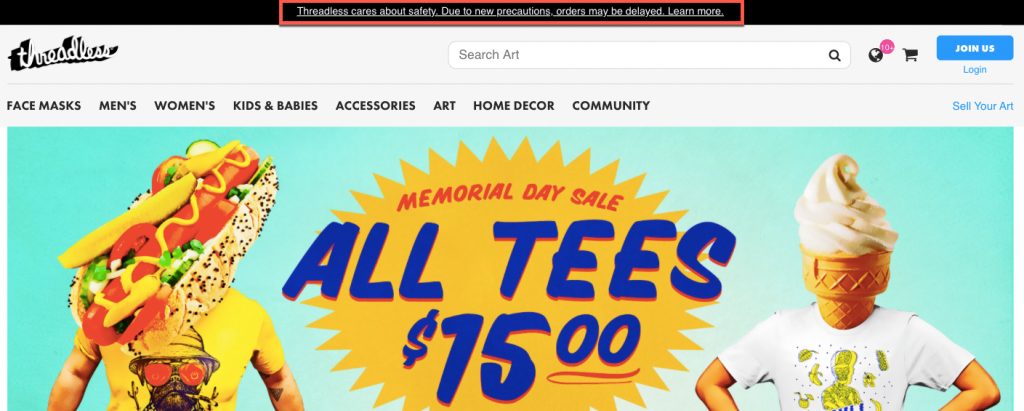The height and width of the screenshot is (411, 1024).
Task: Click the ice cream cone head model
Action: click(x=849, y=288)
